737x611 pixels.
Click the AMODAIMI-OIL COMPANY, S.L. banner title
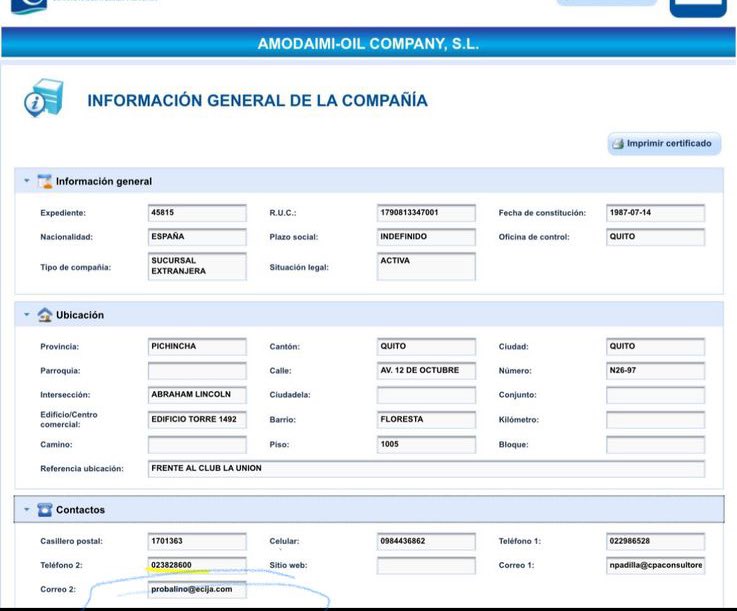tap(368, 44)
